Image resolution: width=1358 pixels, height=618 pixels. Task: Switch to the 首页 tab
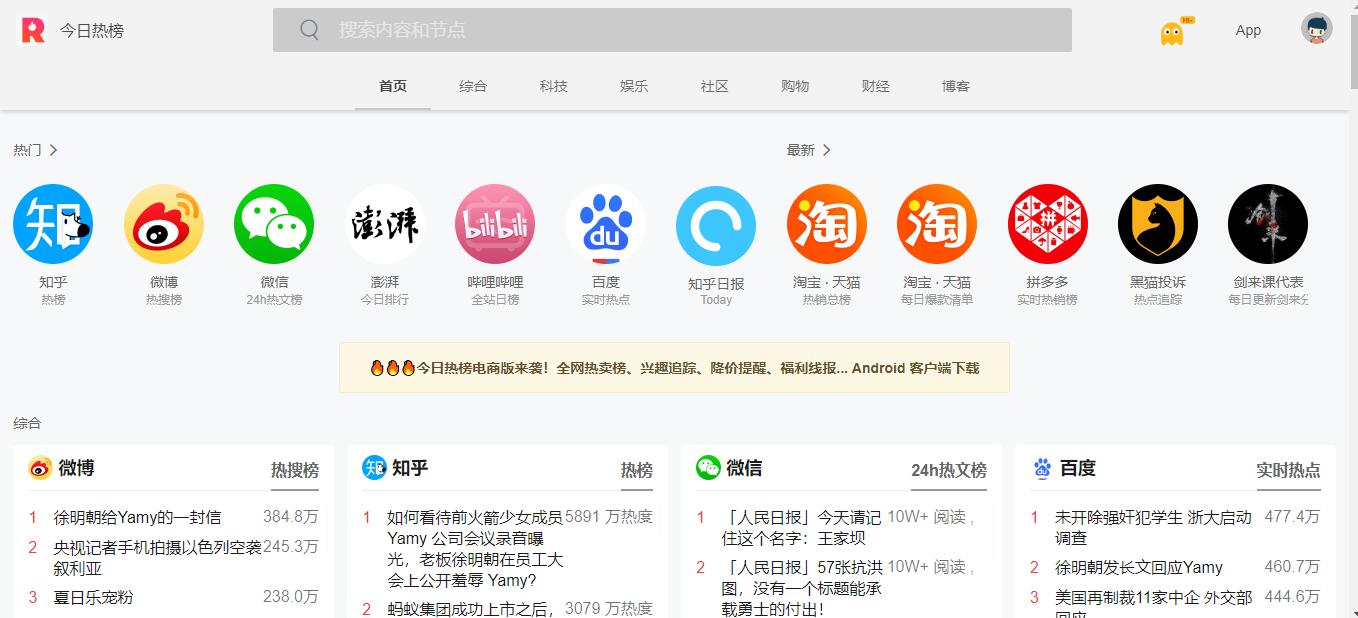[393, 86]
